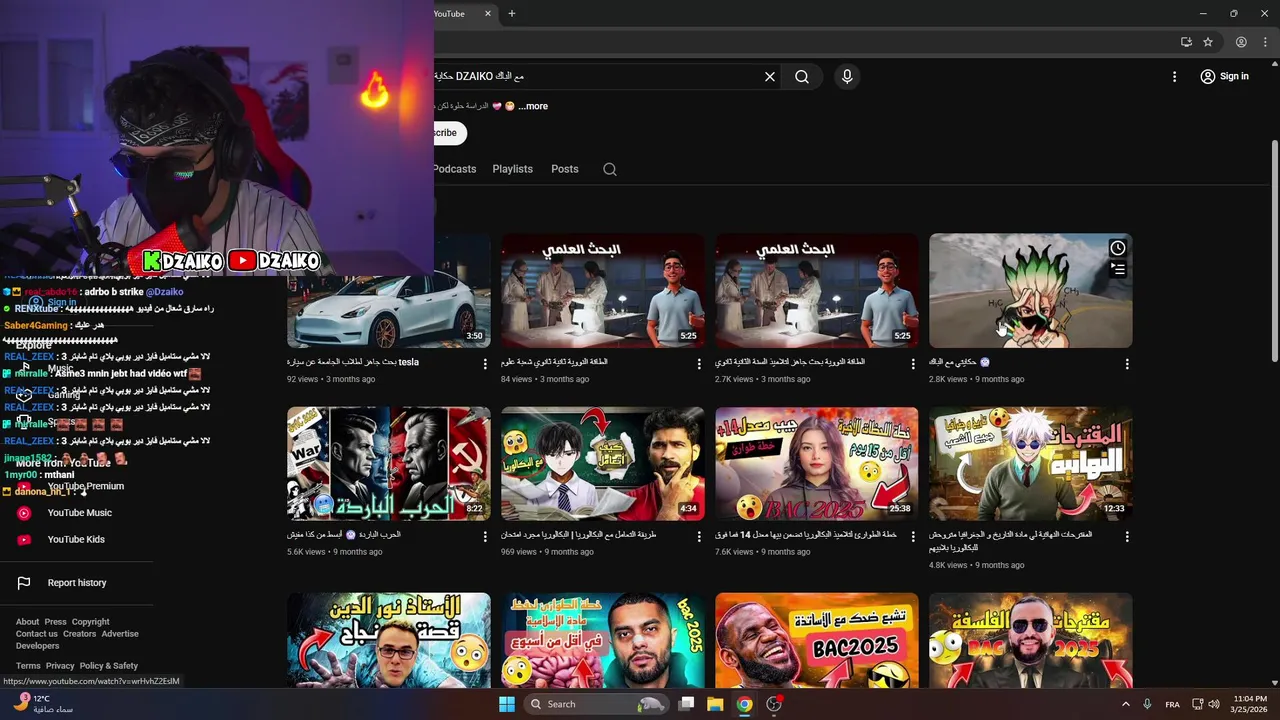Bookmark this page with the star icon
1280x720 pixels.
1208,42
